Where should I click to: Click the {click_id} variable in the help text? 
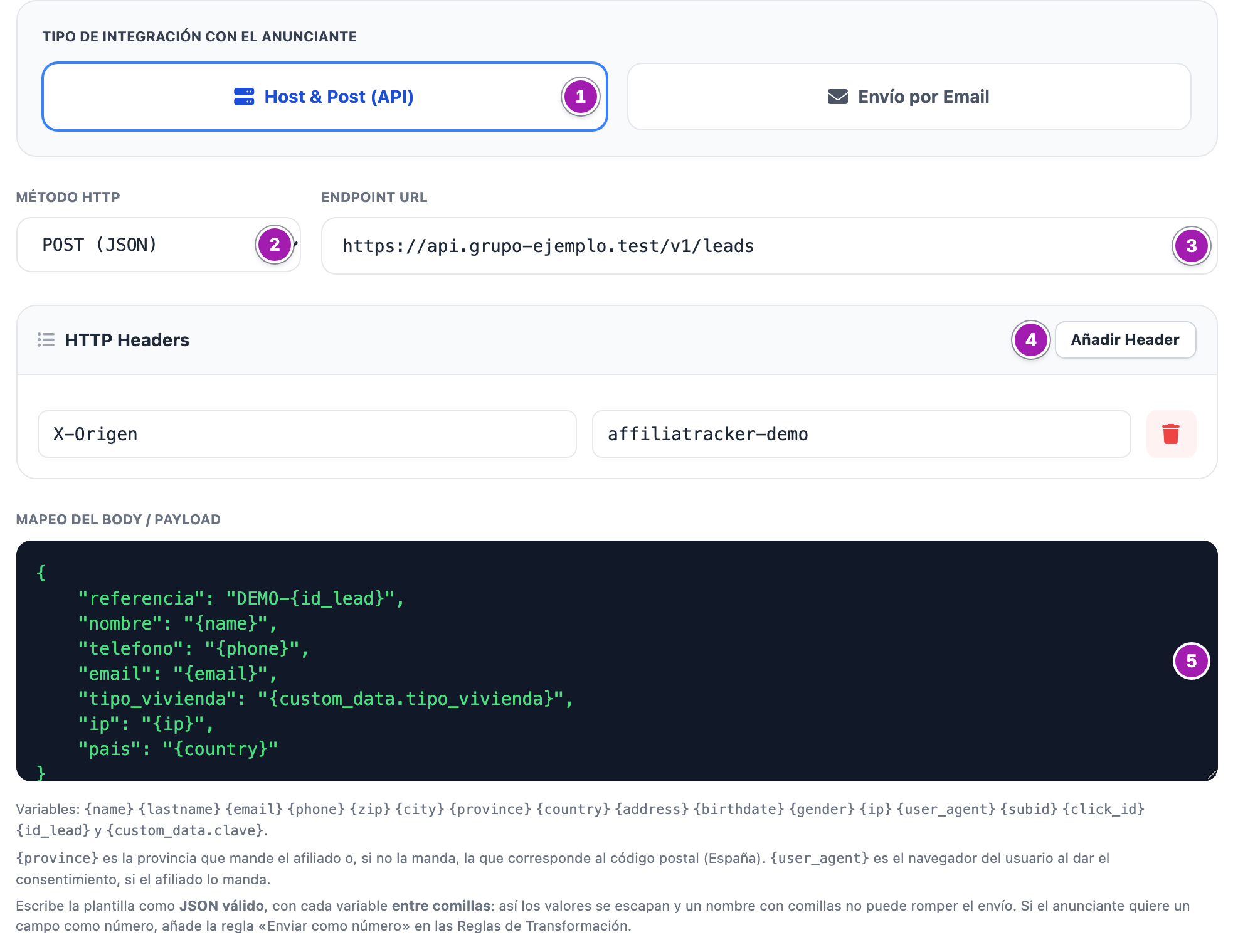1104,809
